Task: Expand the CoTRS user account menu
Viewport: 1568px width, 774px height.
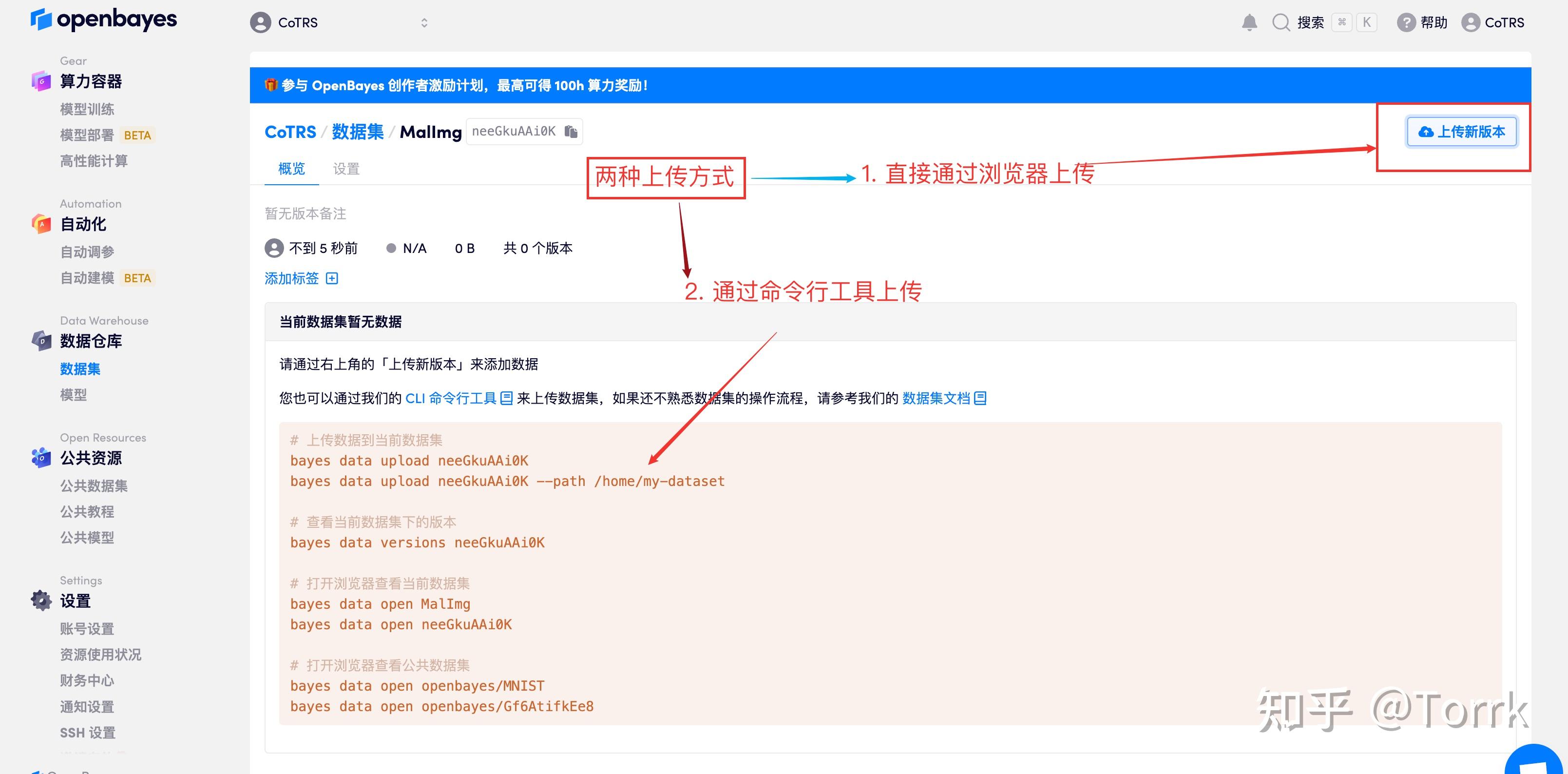Action: pos(1492,22)
